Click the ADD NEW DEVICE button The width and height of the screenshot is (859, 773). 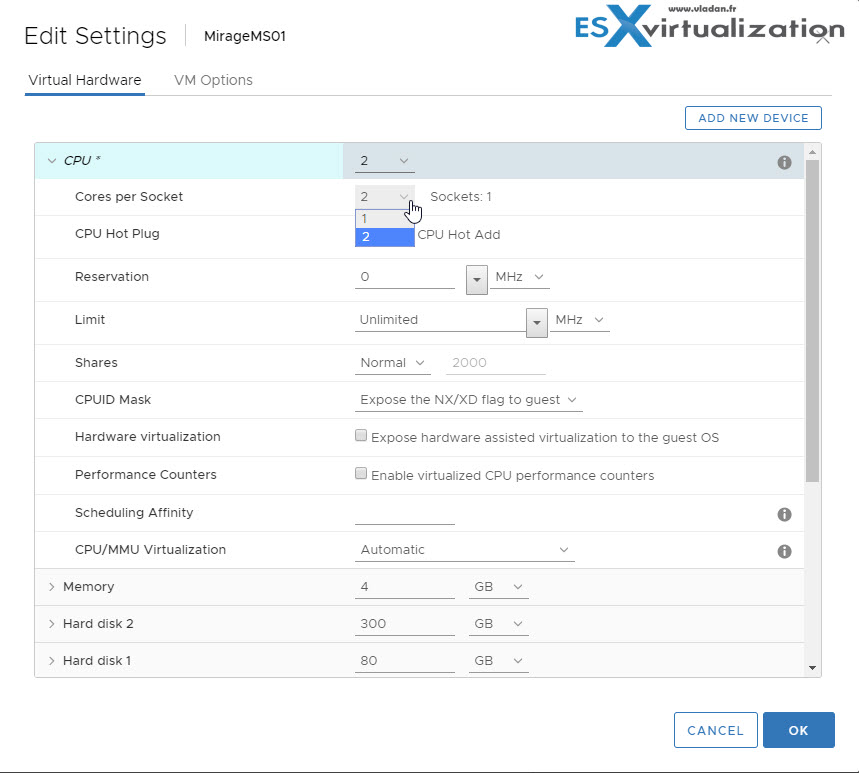coord(753,118)
